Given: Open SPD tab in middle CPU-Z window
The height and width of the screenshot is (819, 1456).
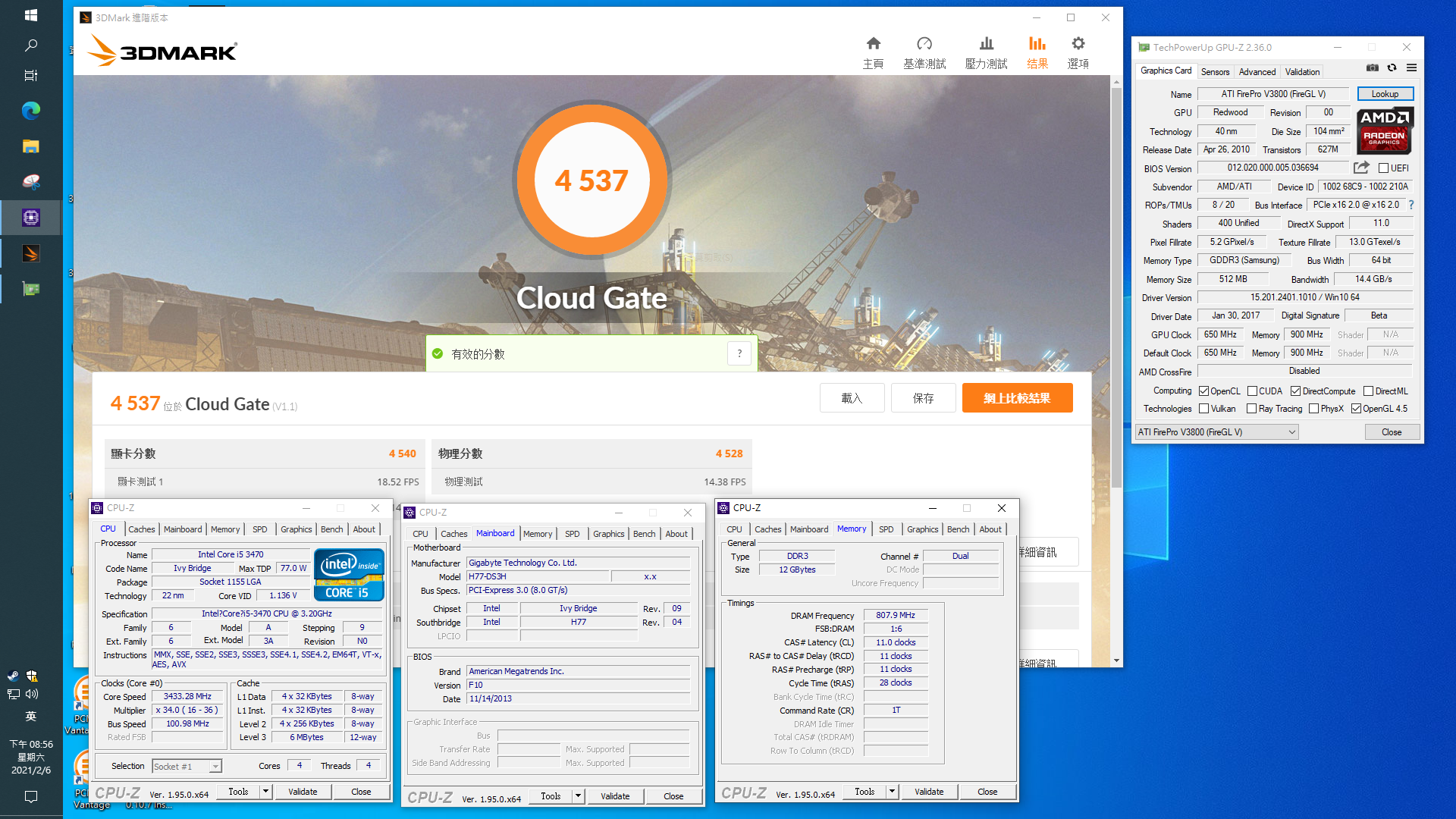Looking at the screenshot, I should 572,534.
